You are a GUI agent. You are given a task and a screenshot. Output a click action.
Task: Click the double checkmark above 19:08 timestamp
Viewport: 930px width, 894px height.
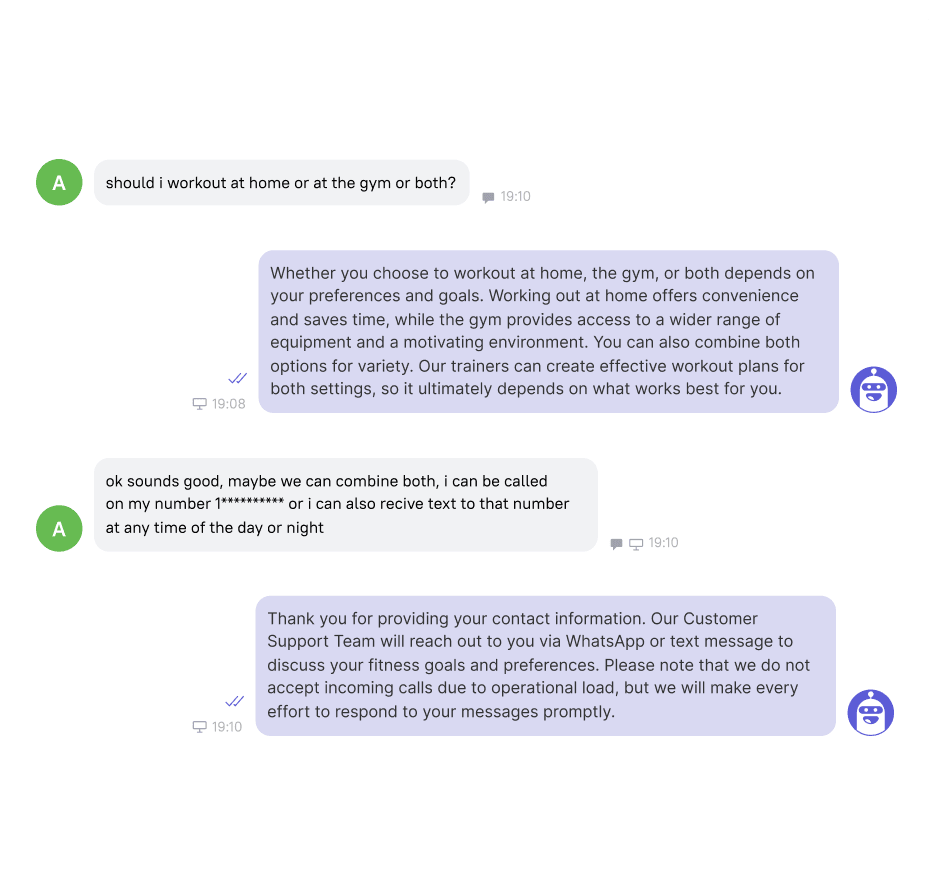tap(237, 378)
